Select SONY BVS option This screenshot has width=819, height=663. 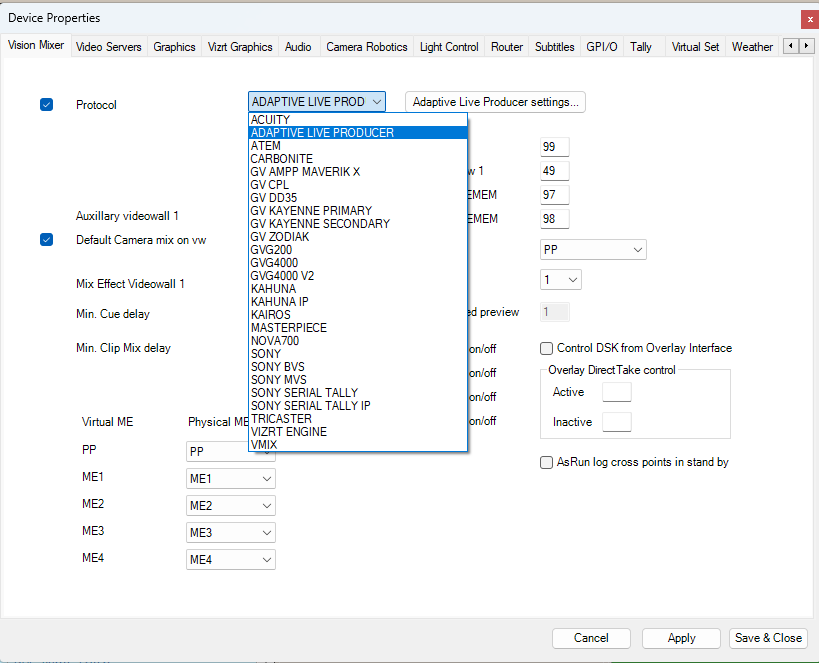[358, 367]
